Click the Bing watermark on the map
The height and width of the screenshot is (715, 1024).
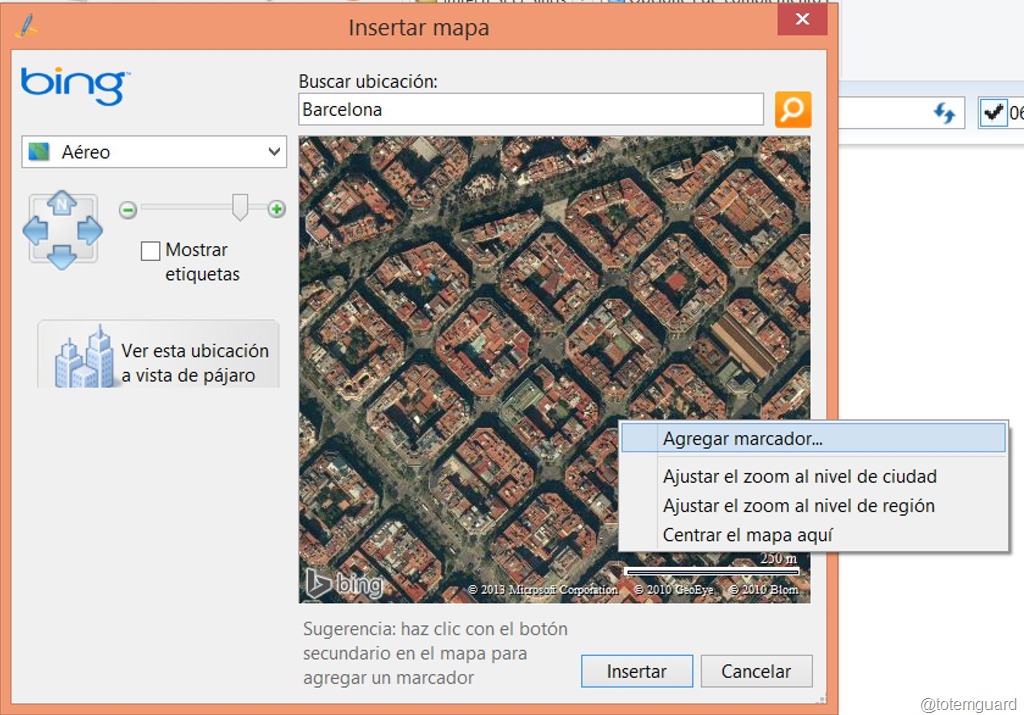(x=344, y=584)
